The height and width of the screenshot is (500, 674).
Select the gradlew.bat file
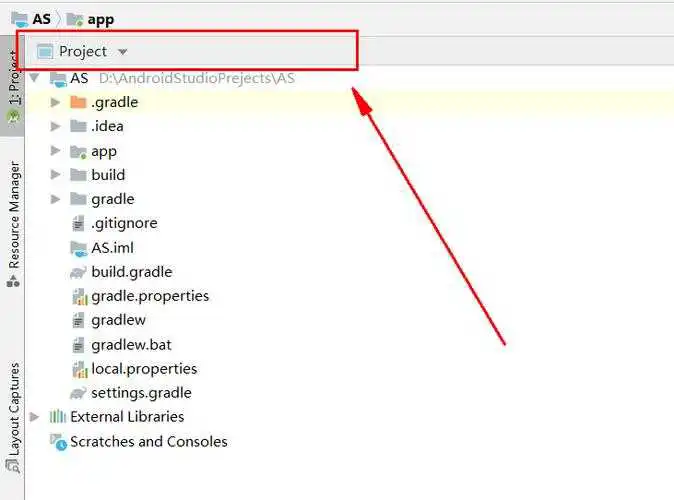point(131,345)
